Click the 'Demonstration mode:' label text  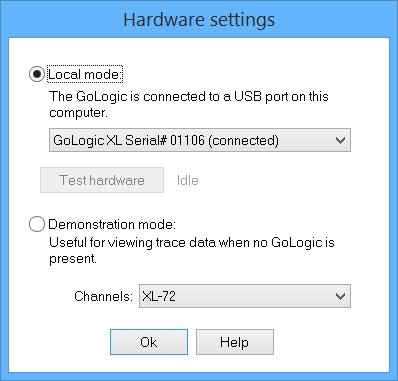coord(112,224)
